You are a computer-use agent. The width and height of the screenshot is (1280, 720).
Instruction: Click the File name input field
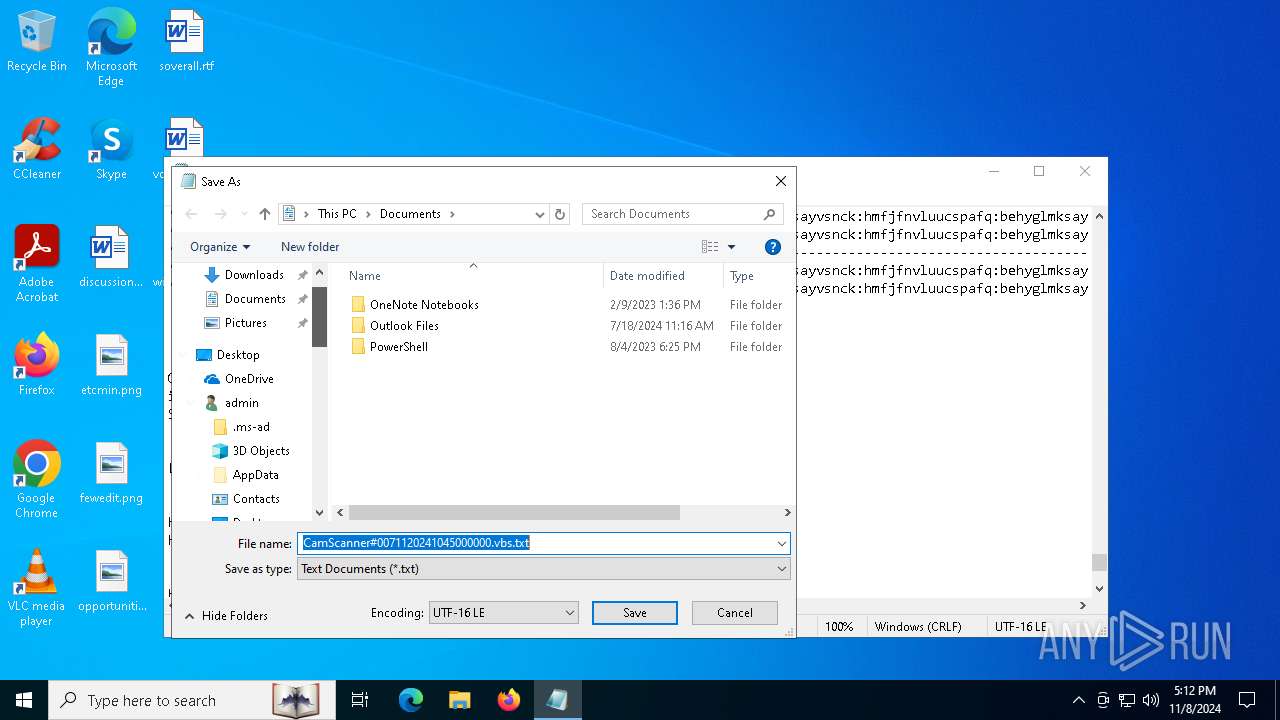[x=535, y=544]
